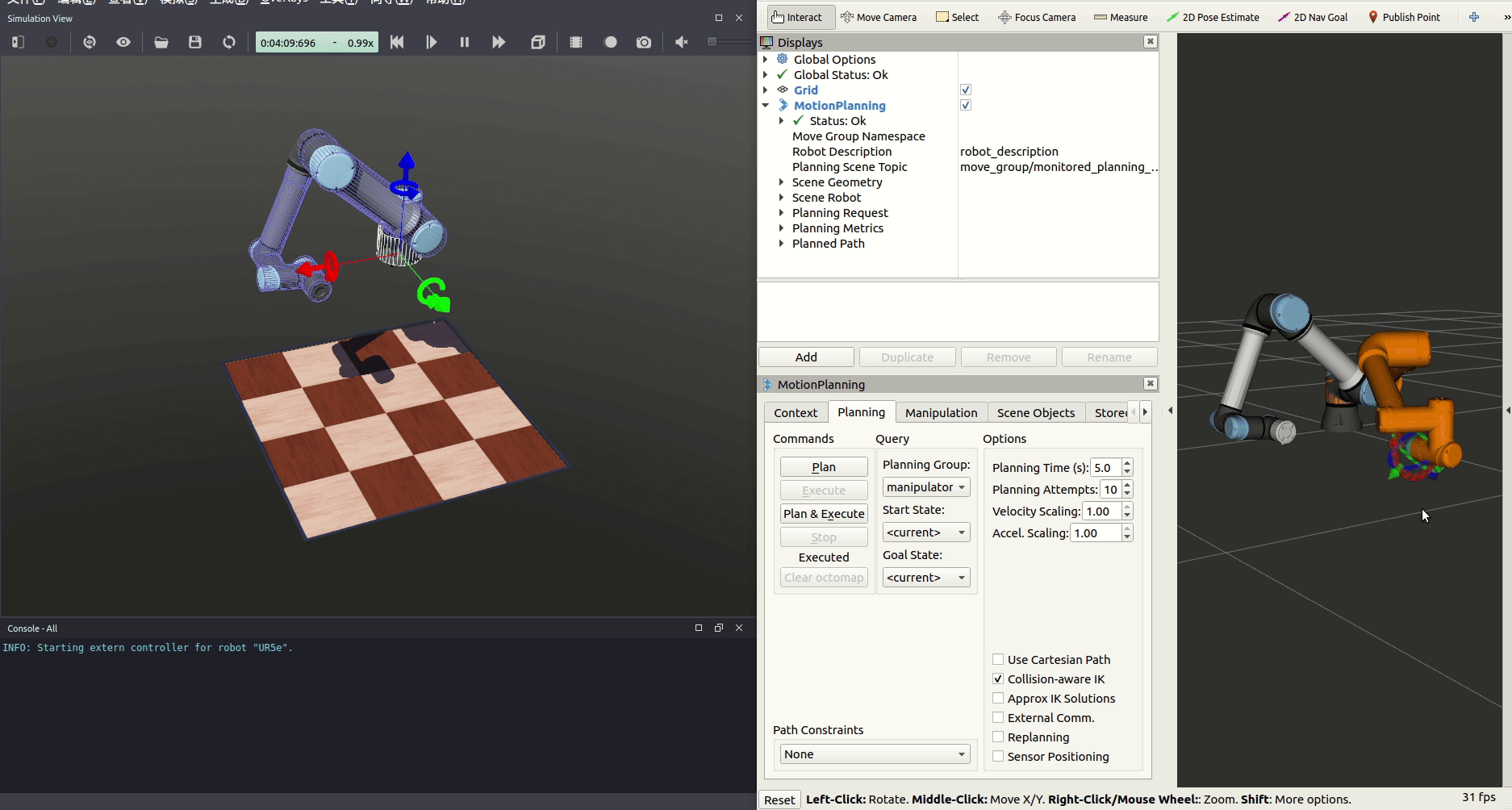The height and width of the screenshot is (810, 1512).
Task: Open the Goal State dropdown
Action: pyautogui.click(x=926, y=578)
